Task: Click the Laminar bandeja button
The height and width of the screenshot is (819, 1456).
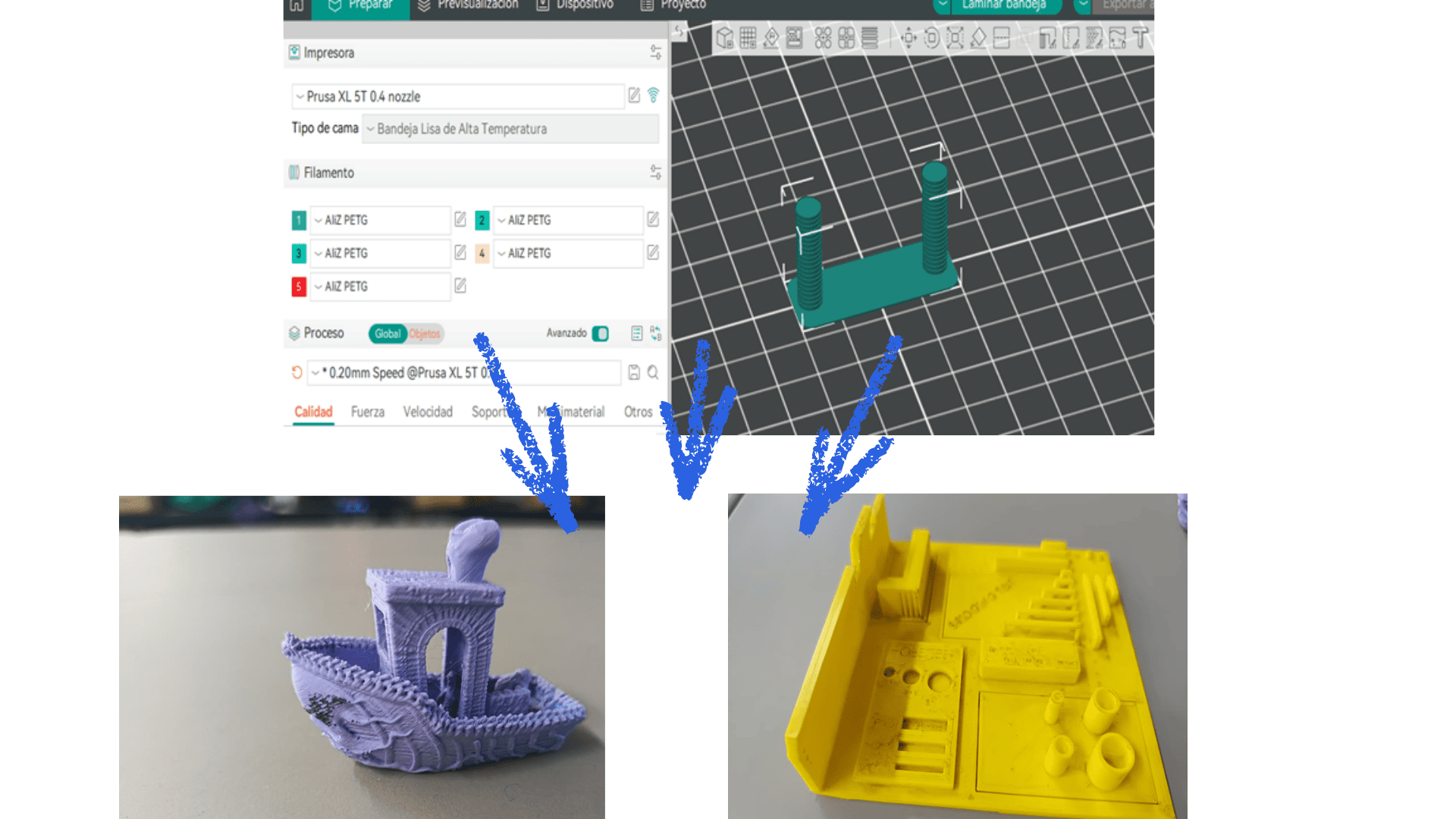Action: click(1003, 5)
